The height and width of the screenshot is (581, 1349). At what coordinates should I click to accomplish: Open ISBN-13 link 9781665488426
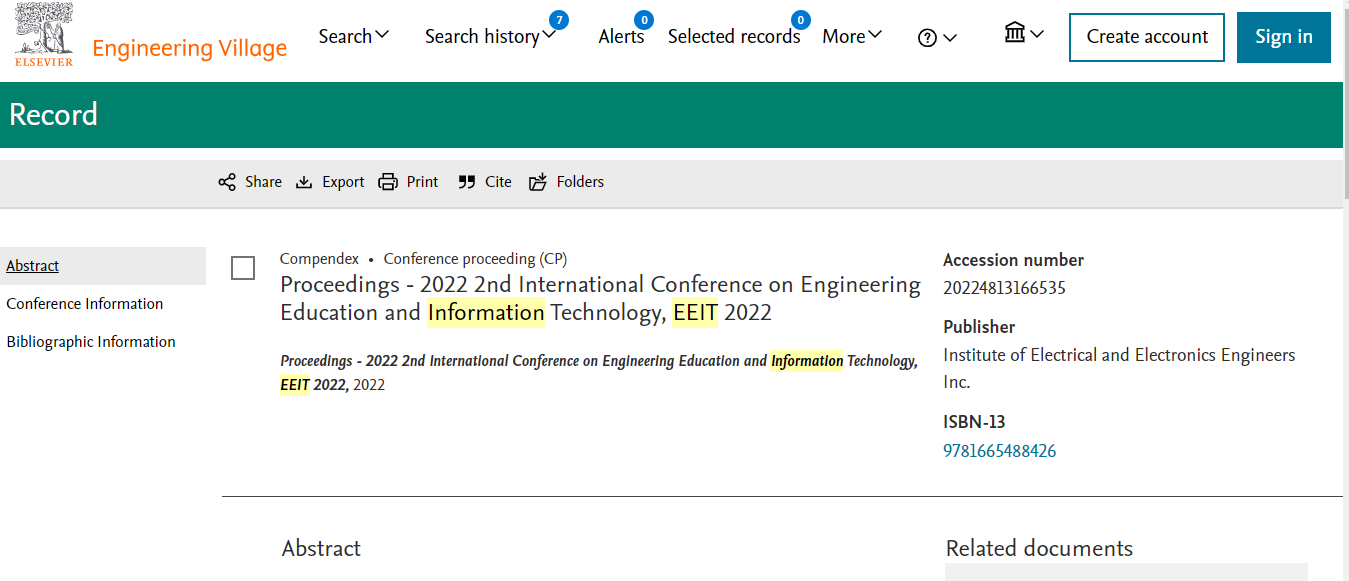tap(999, 451)
